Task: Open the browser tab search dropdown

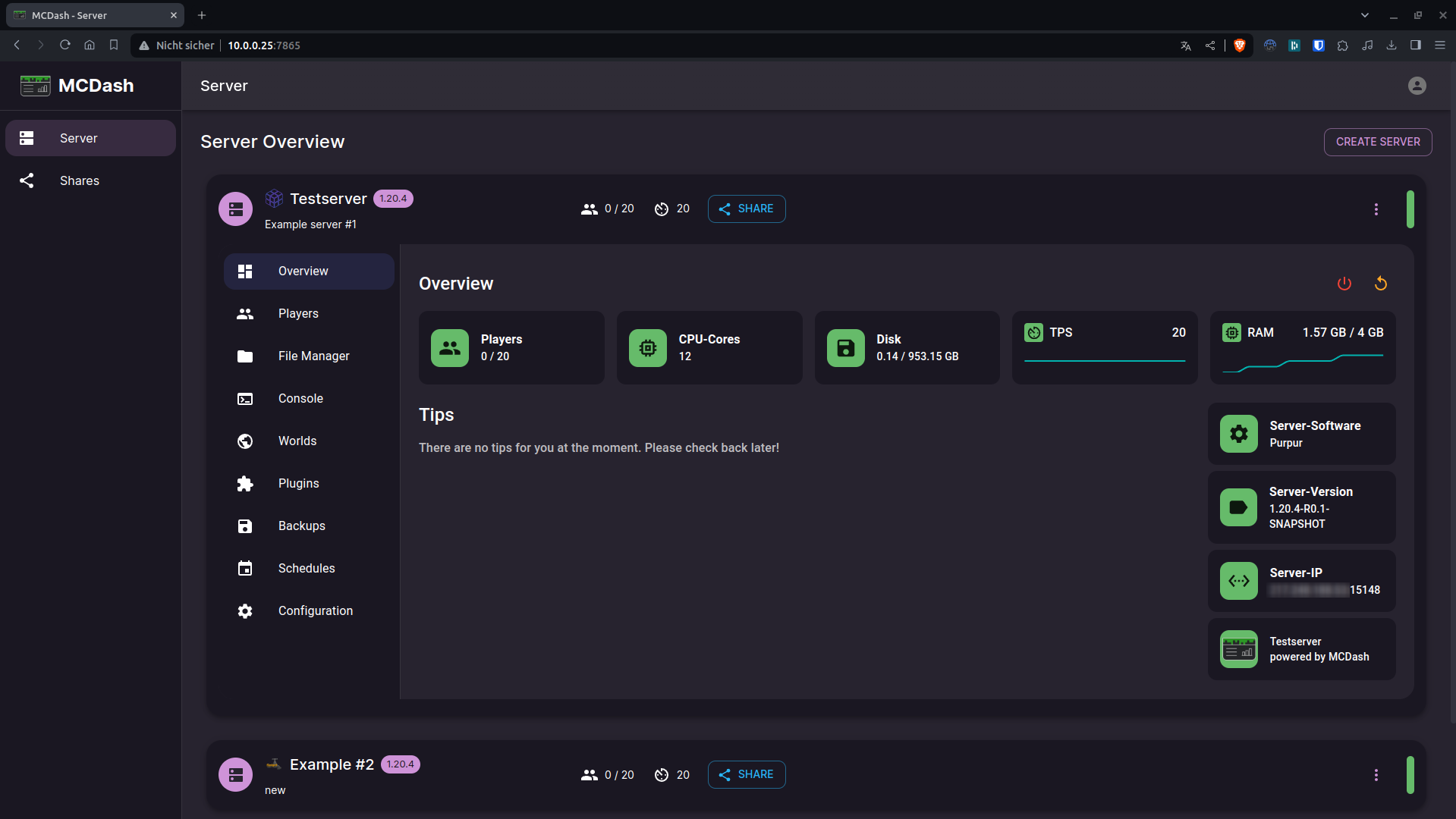Action: point(1364,14)
